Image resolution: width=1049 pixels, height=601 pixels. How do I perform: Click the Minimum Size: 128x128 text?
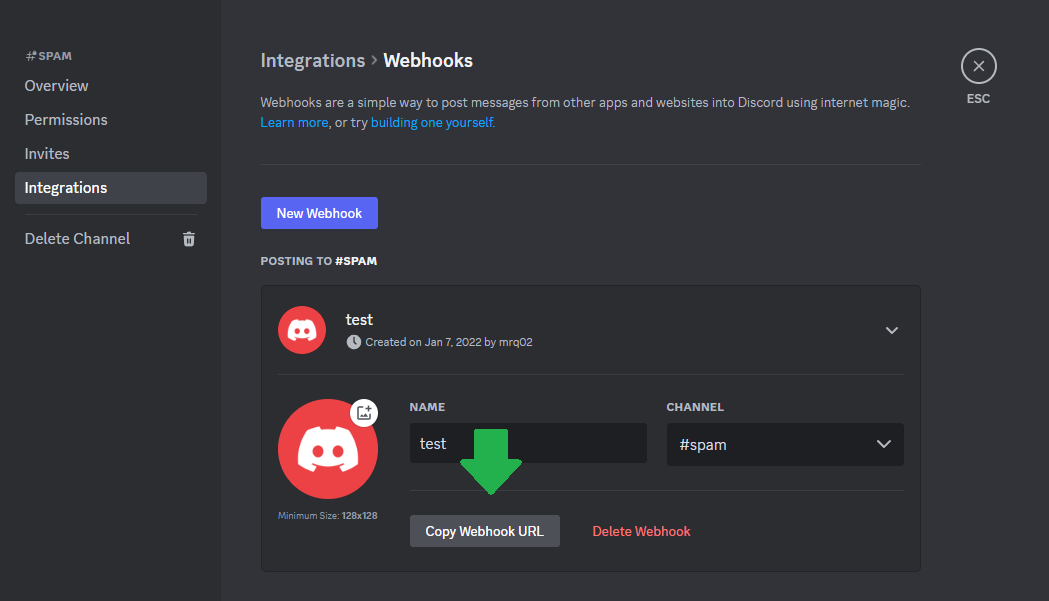(327, 515)
